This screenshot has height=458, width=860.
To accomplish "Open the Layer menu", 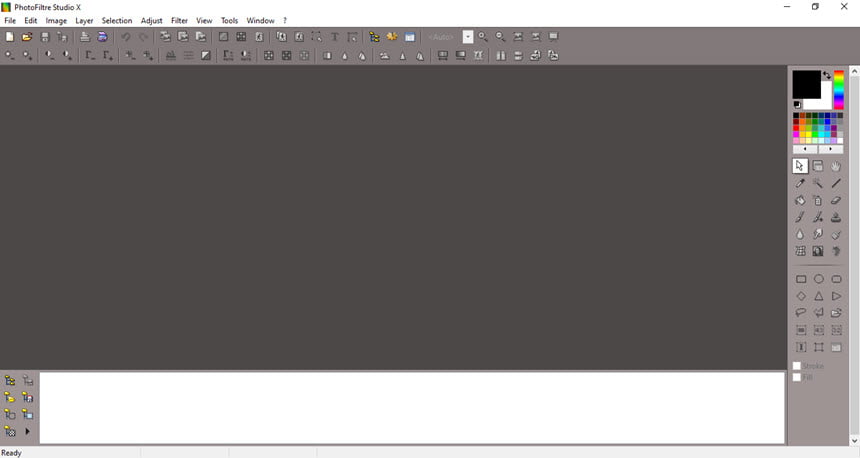I will click(x=84, y=20).
